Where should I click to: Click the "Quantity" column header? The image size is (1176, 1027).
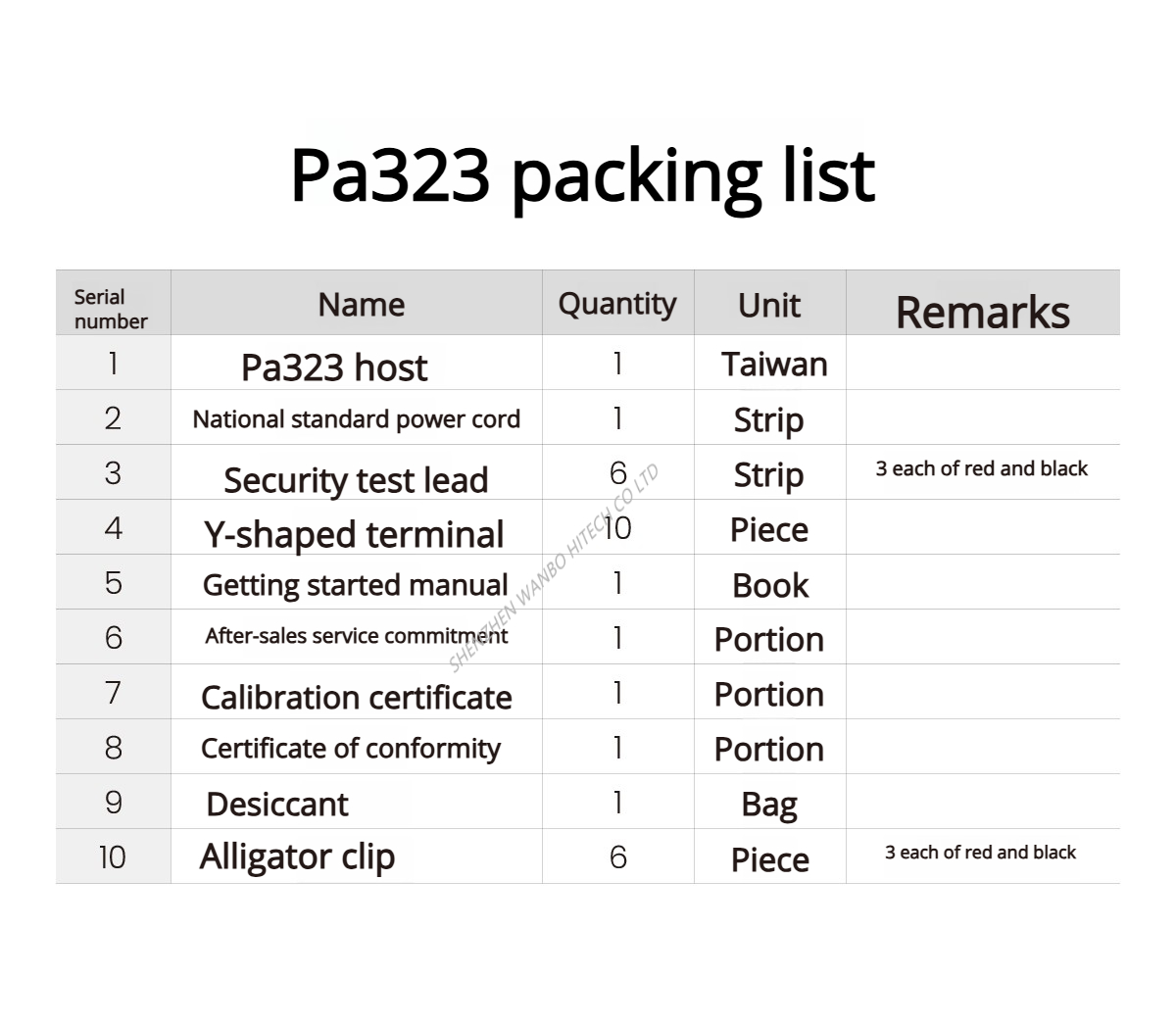[617, 304]
